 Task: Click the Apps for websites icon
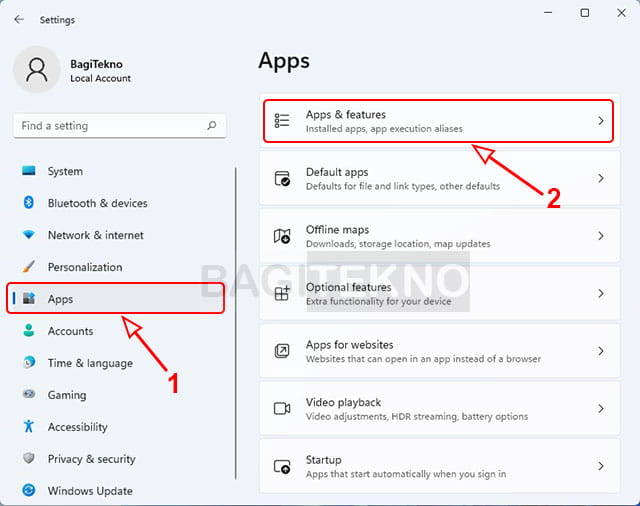(282, 351)
